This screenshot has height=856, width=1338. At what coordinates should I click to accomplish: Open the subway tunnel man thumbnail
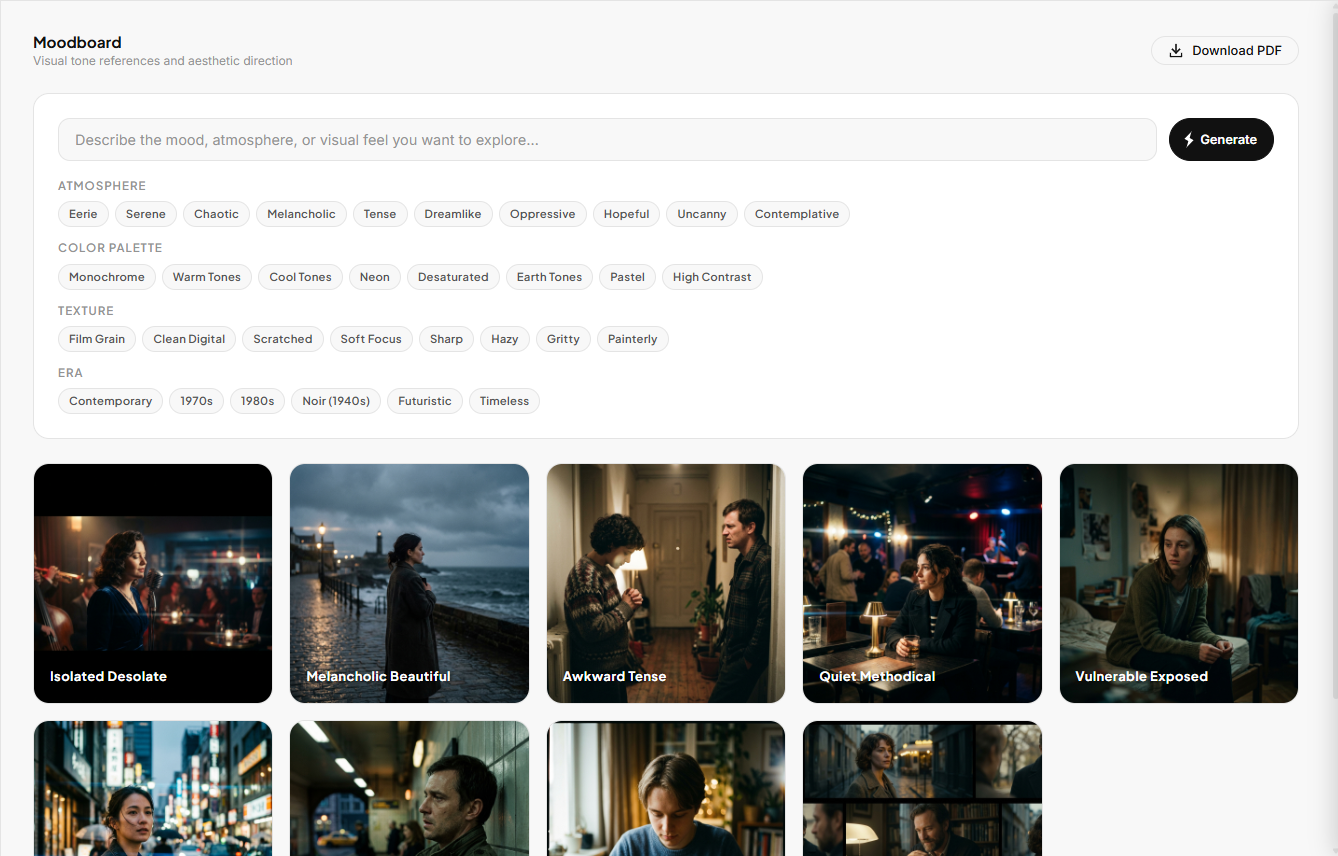(x=409, y=789)
